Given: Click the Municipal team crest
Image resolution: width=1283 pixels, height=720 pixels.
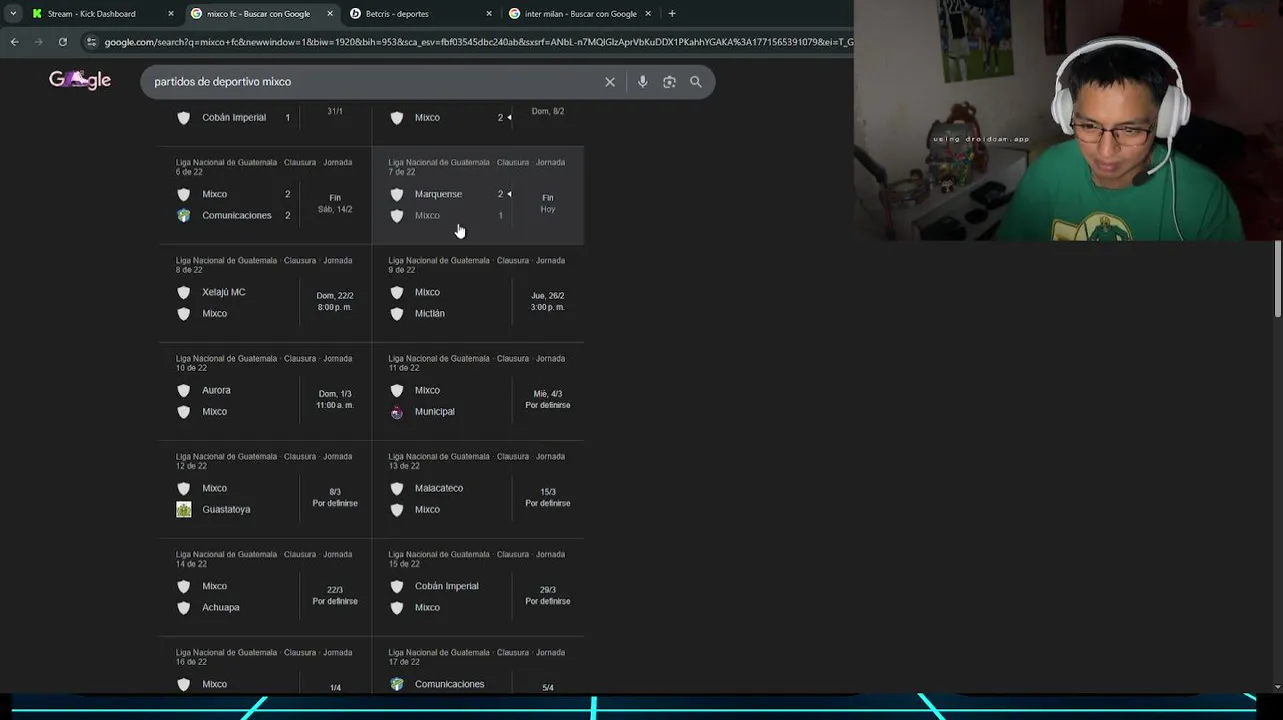Looking at the screenshot, I should [396, 412].
